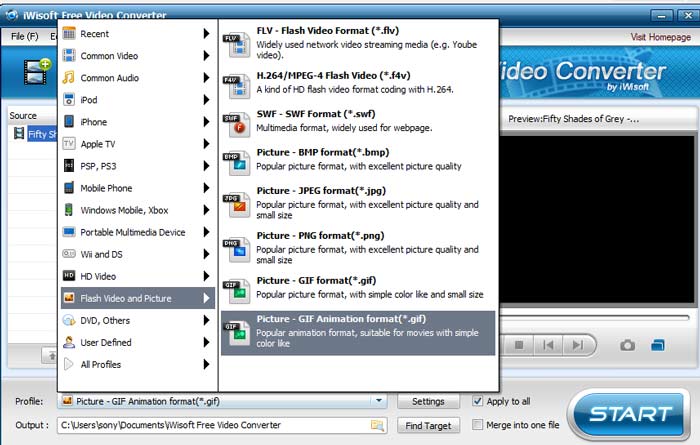Click the DVD, Others disc icon
700x445 pixels.
click(69, 320)
